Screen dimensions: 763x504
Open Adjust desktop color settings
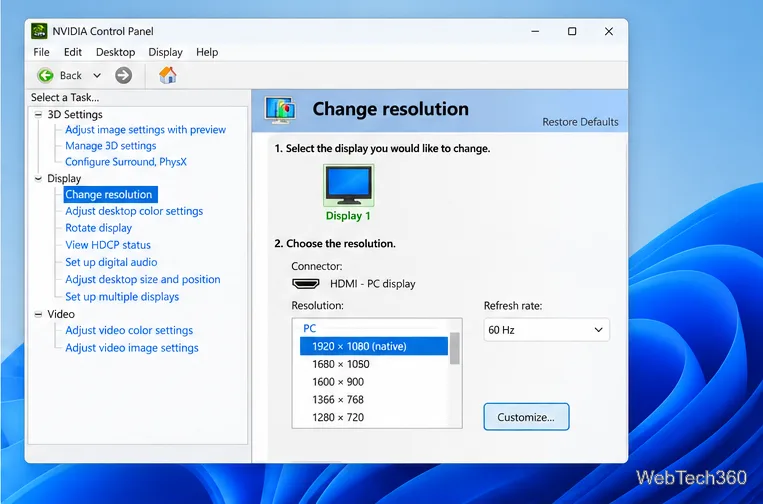click(134, 211)
